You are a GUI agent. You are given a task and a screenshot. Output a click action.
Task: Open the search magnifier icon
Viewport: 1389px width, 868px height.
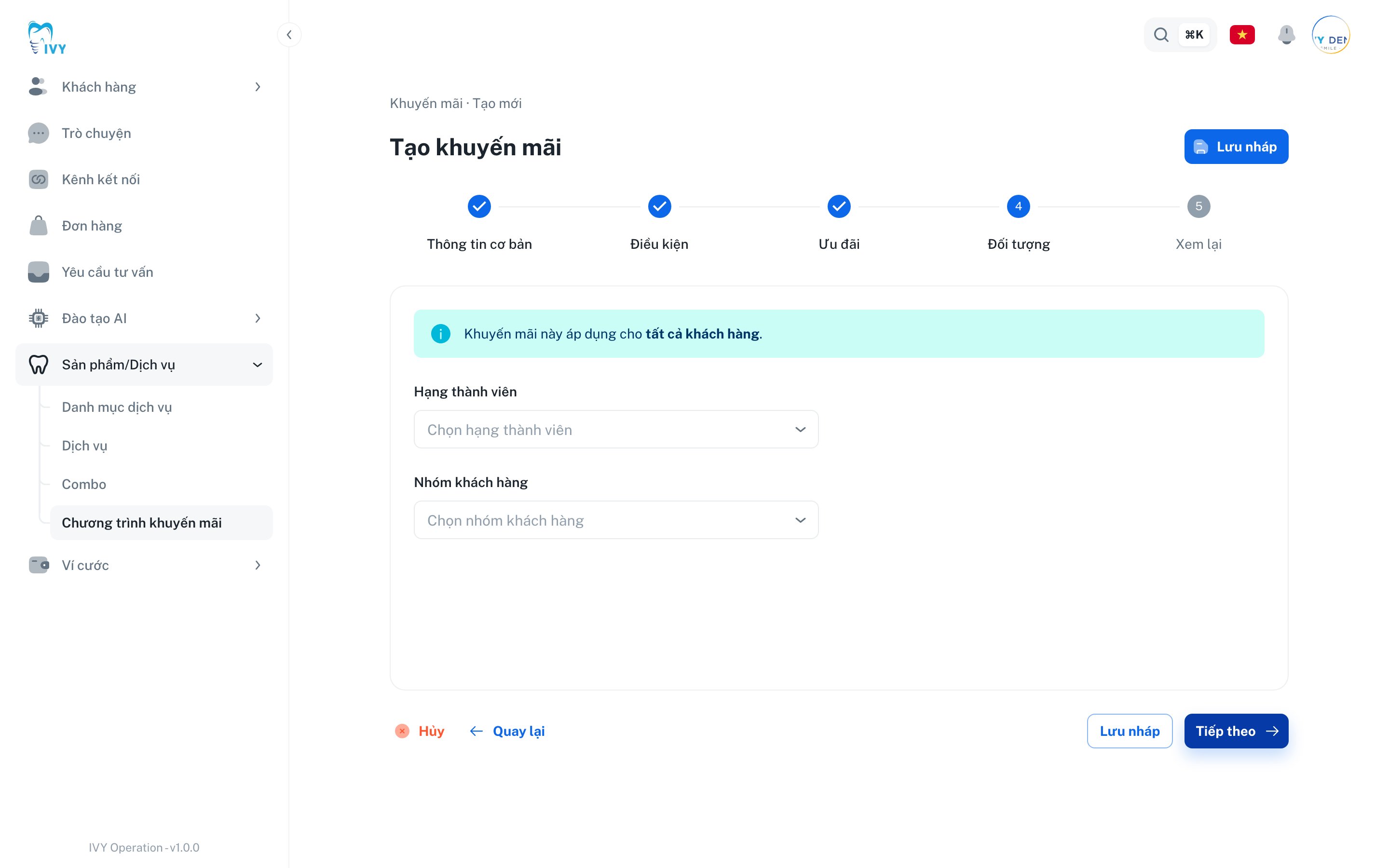[x=1160, y=34]
